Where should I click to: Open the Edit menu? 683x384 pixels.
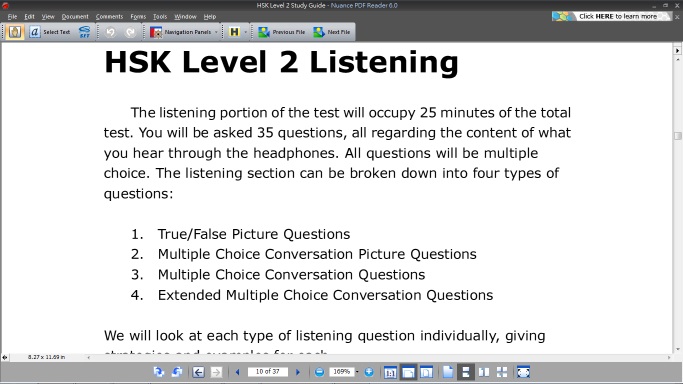pyautogui.click(x=29, y=17)
